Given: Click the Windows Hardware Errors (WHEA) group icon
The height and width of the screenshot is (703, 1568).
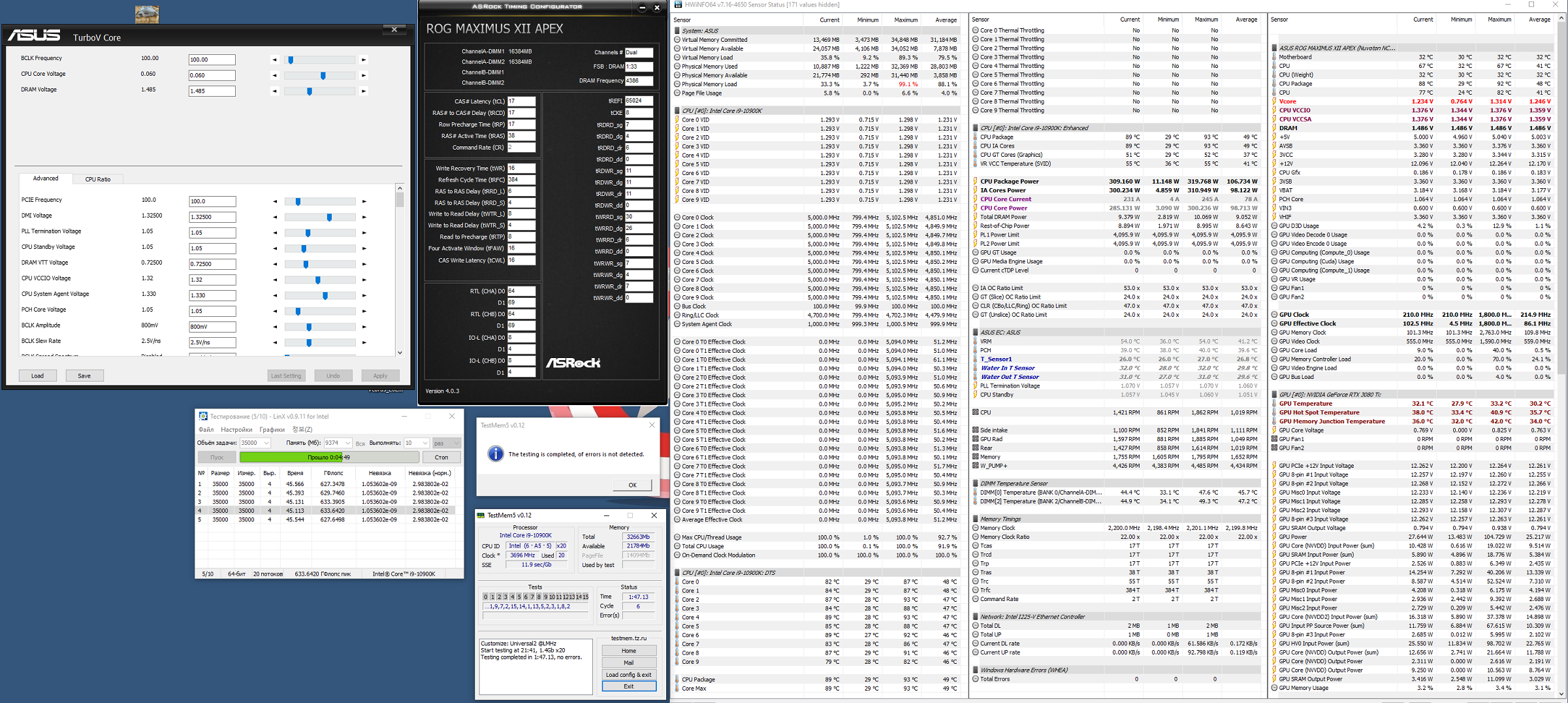Looking at the screenshot, I should [x=976, y=670].
